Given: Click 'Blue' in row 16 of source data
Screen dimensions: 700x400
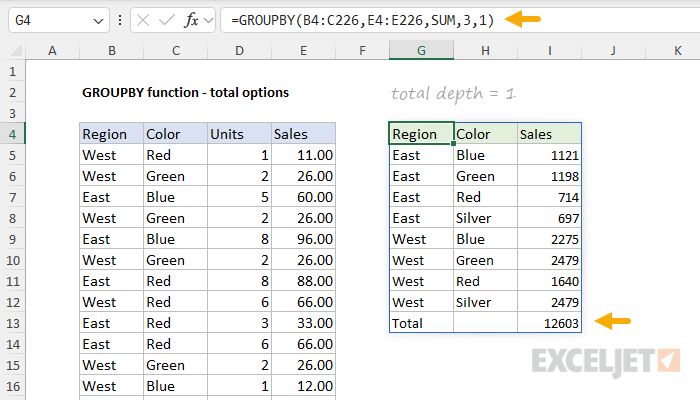Looking at the screenshot, I should point(175,386).
